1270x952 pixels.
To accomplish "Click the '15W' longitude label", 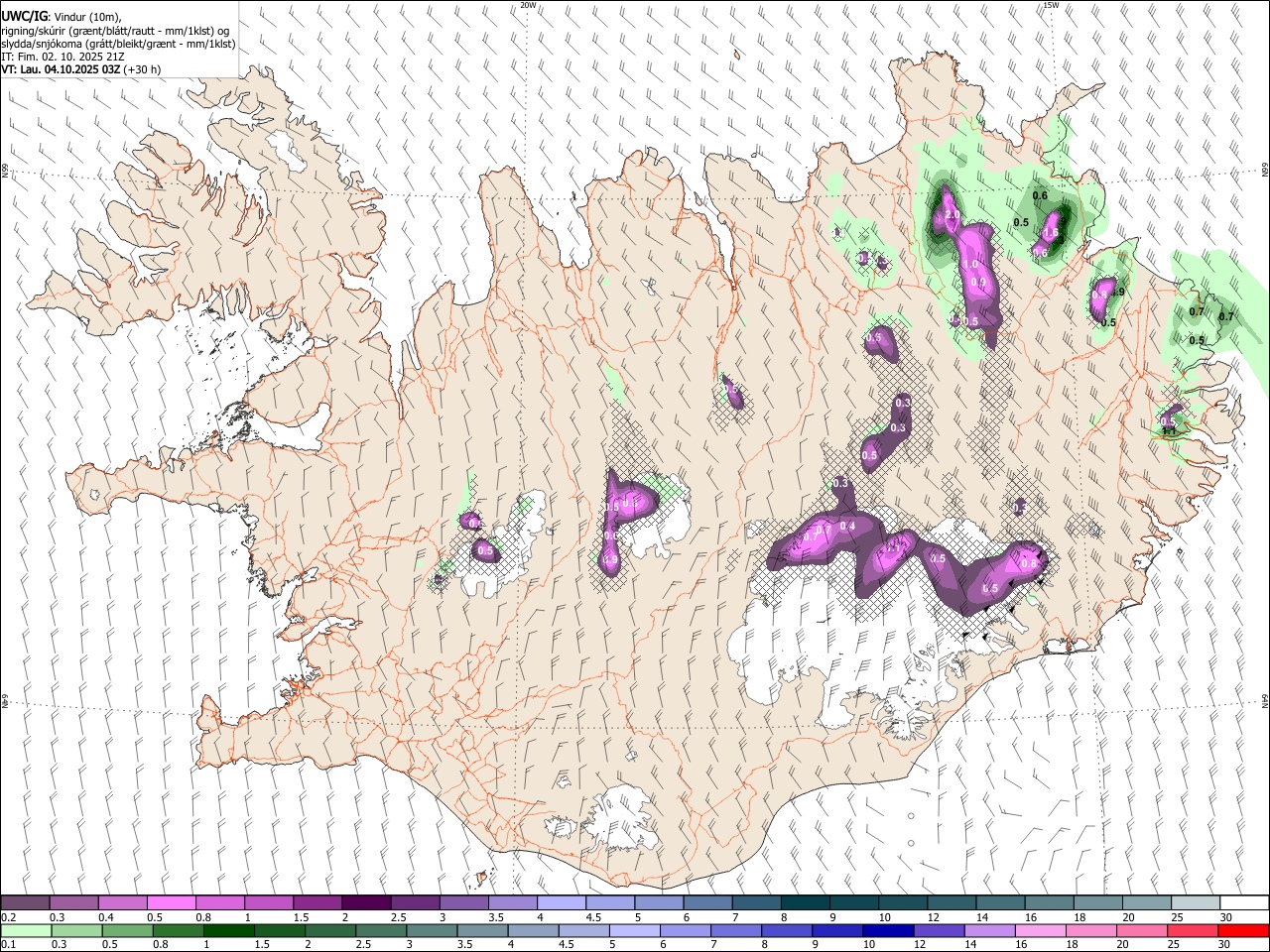I will 1052,5.
